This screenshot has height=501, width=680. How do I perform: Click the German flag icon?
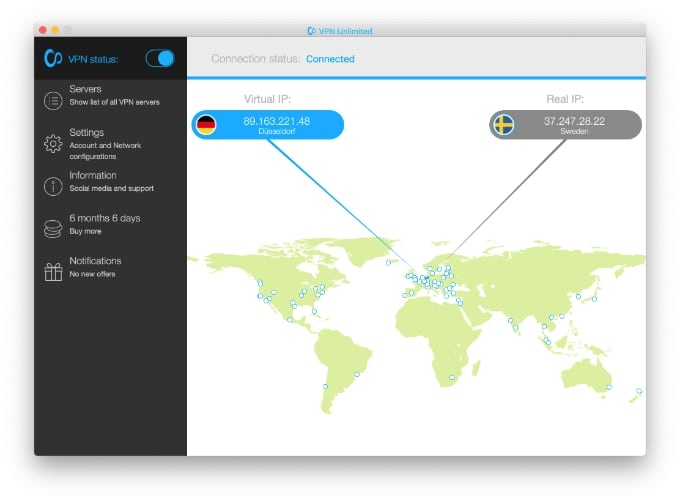(x=206, y=125)
